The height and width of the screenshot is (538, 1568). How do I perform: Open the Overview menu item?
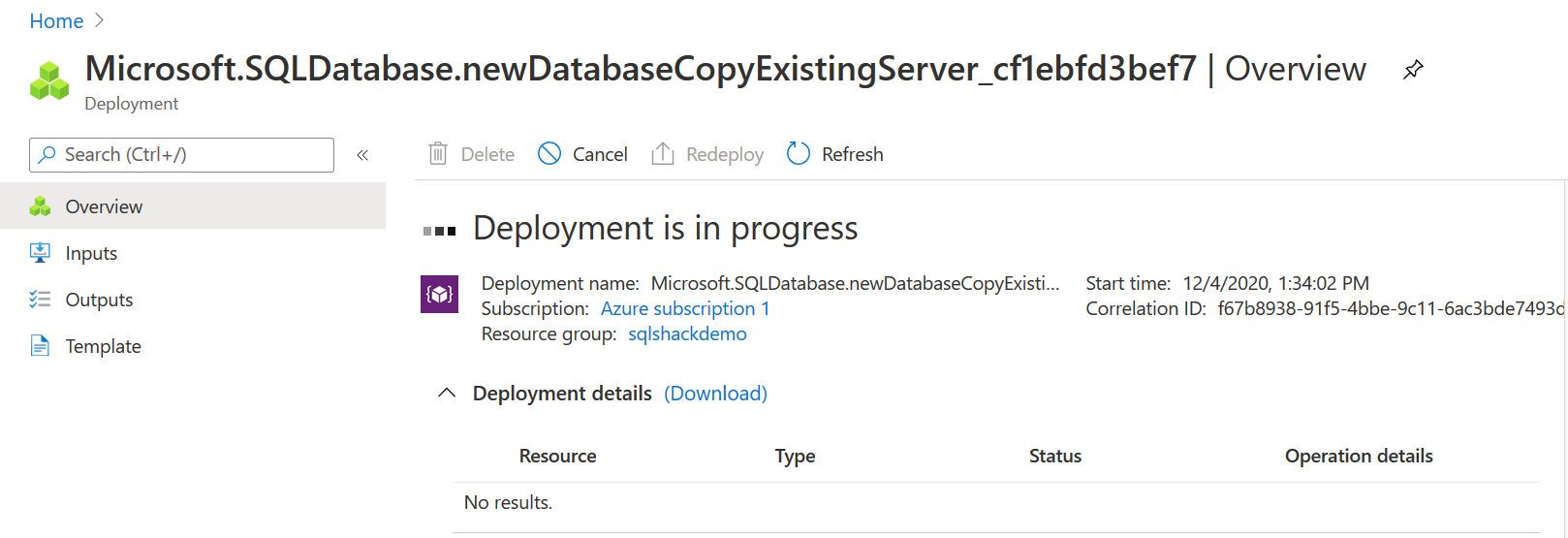(104, 206)
